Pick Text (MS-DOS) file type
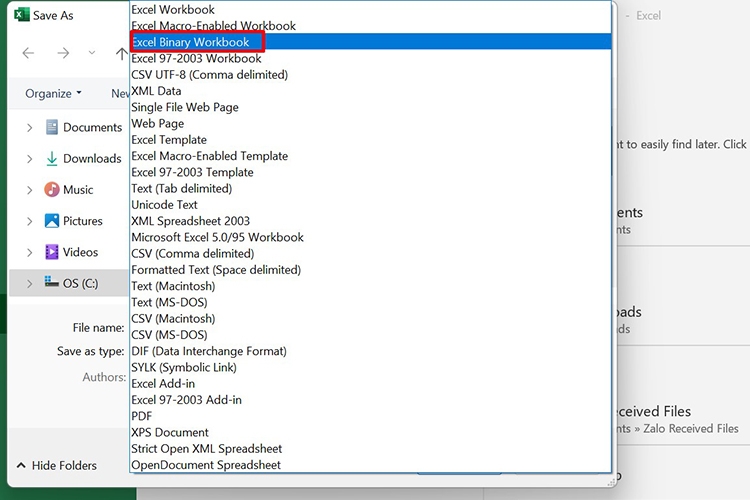 370,302
